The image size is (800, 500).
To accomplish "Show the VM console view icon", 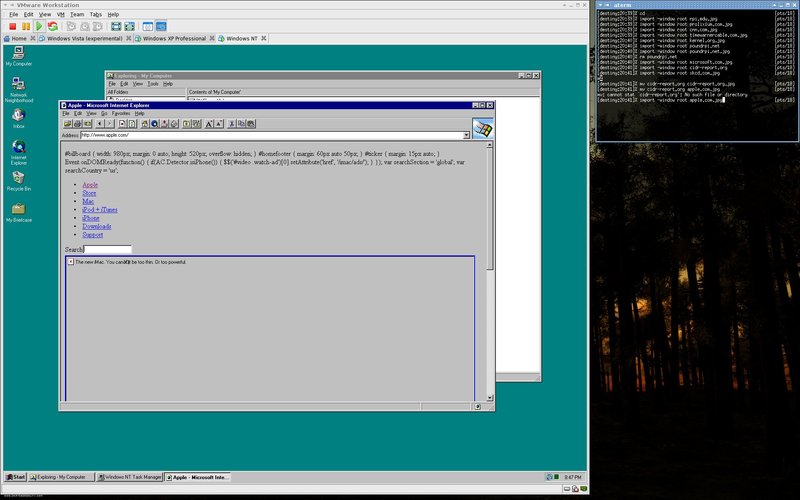I will 161,26.
